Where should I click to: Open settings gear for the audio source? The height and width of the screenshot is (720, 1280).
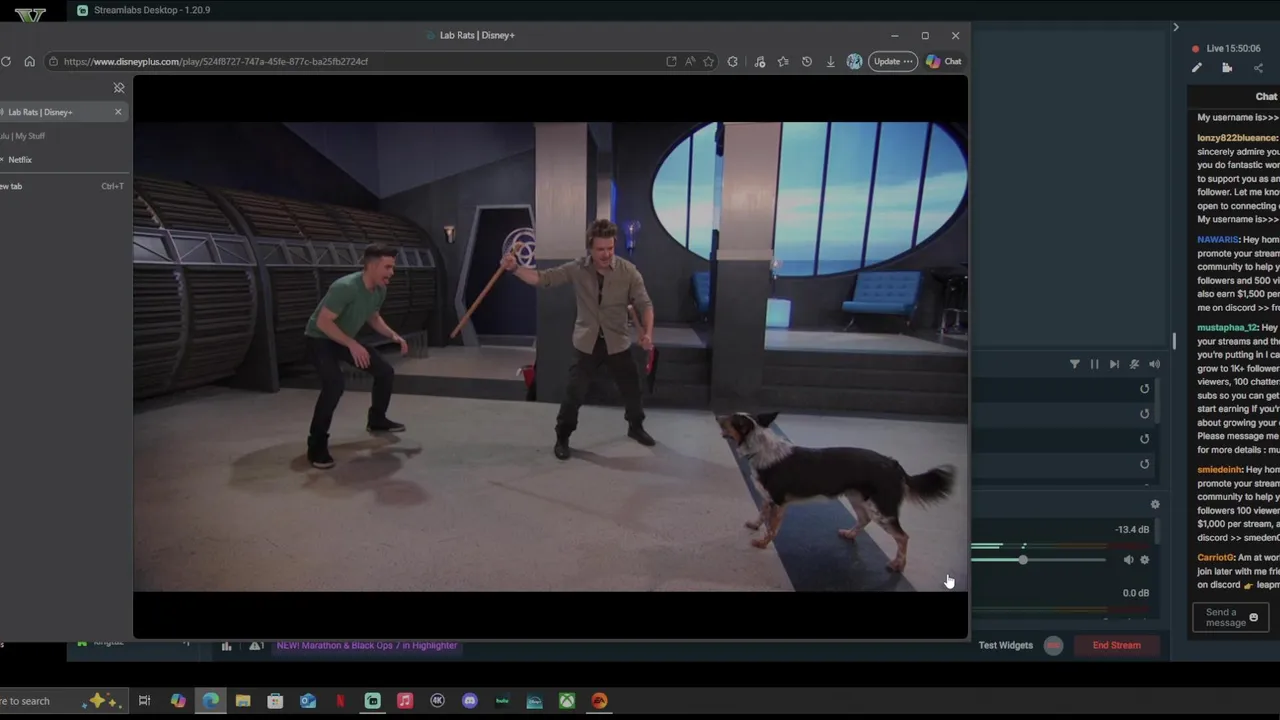[1145, 560]
